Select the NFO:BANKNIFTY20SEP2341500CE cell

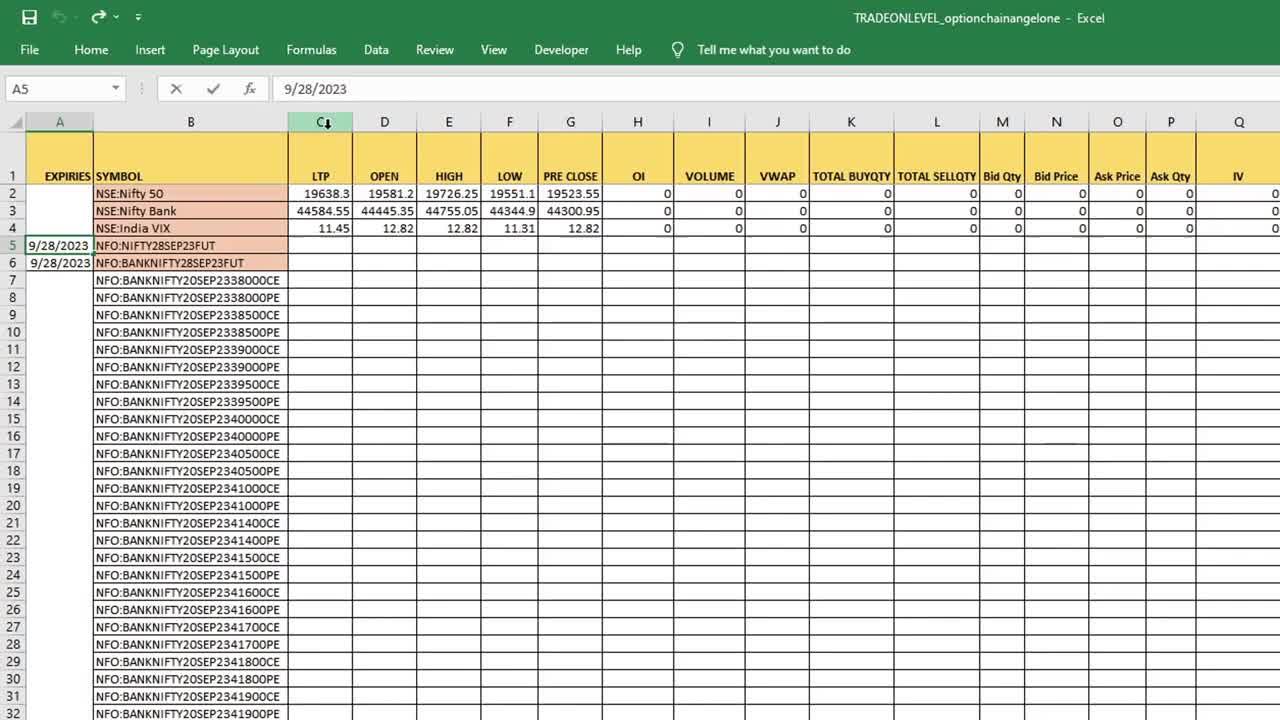coord(190,557)
